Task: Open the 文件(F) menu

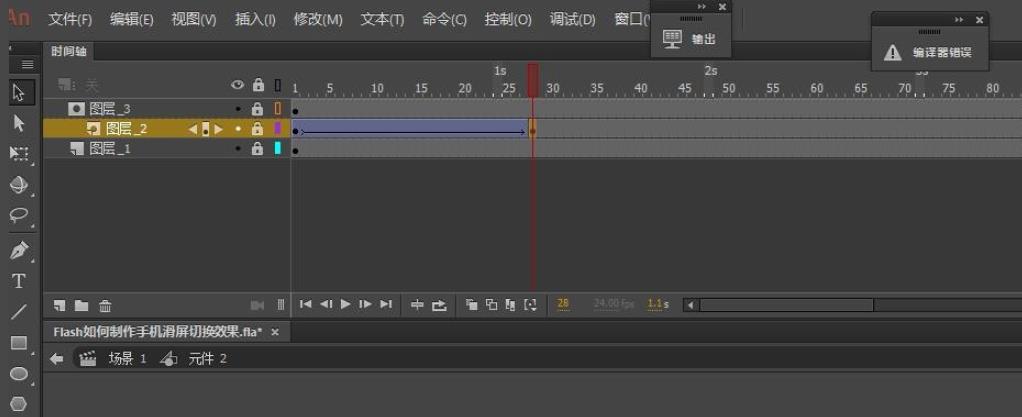Action: 70,20
